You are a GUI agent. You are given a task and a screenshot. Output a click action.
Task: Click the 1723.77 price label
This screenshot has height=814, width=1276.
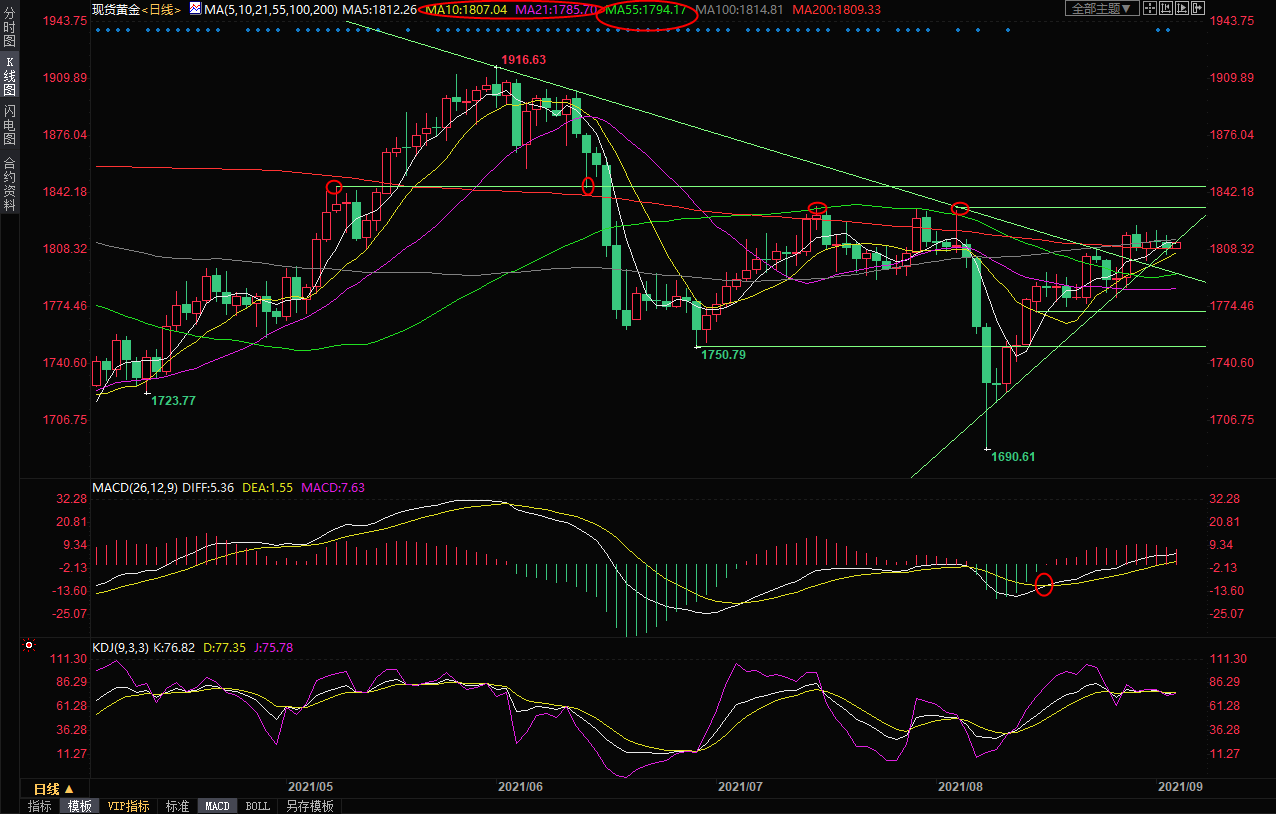tap(173, 400)
